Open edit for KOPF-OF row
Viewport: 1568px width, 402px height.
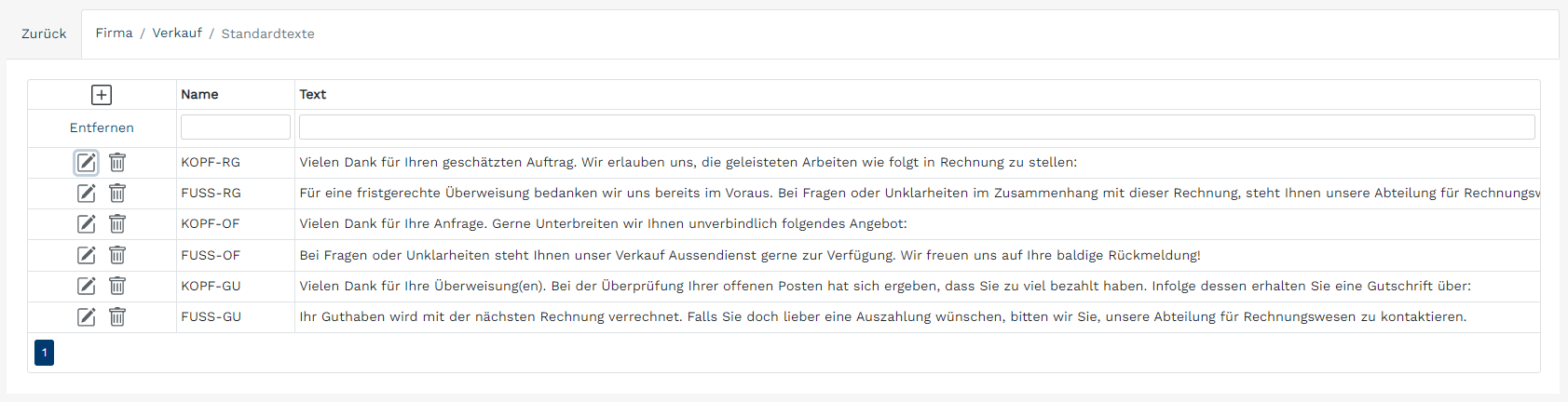point(86,224)
